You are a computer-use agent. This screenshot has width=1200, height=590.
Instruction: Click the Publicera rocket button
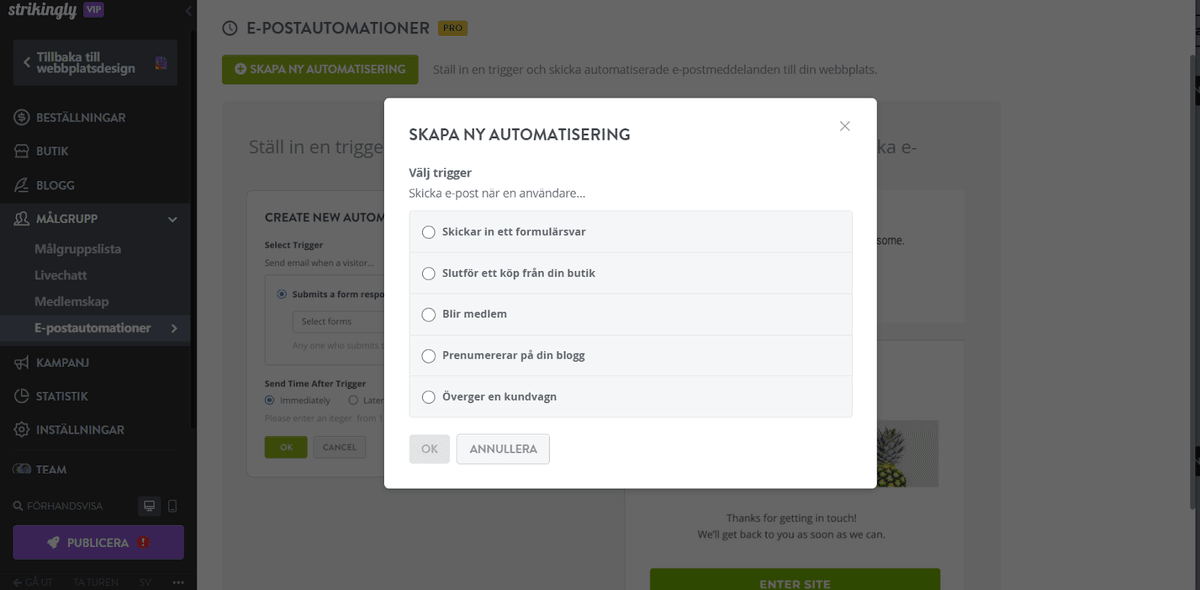pos(98,542)
